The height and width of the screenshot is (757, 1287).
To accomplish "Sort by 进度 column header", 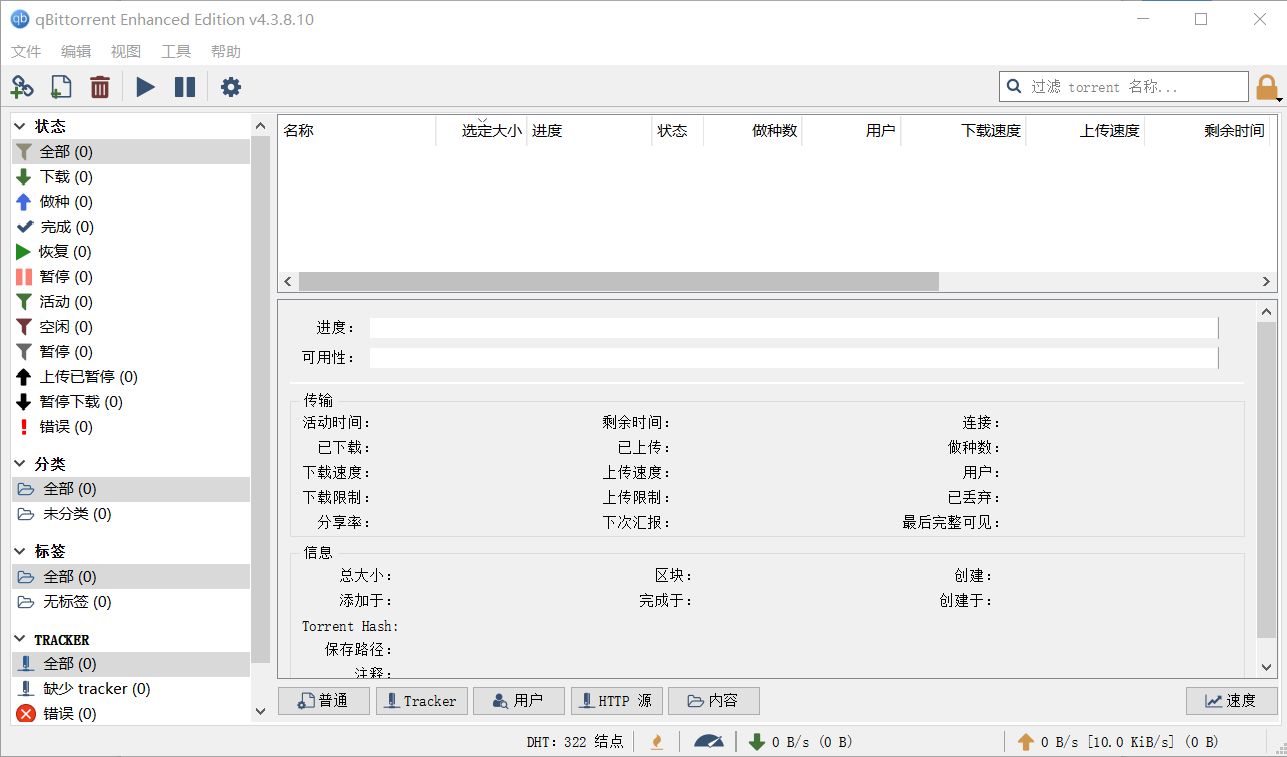I will point(589,131).
